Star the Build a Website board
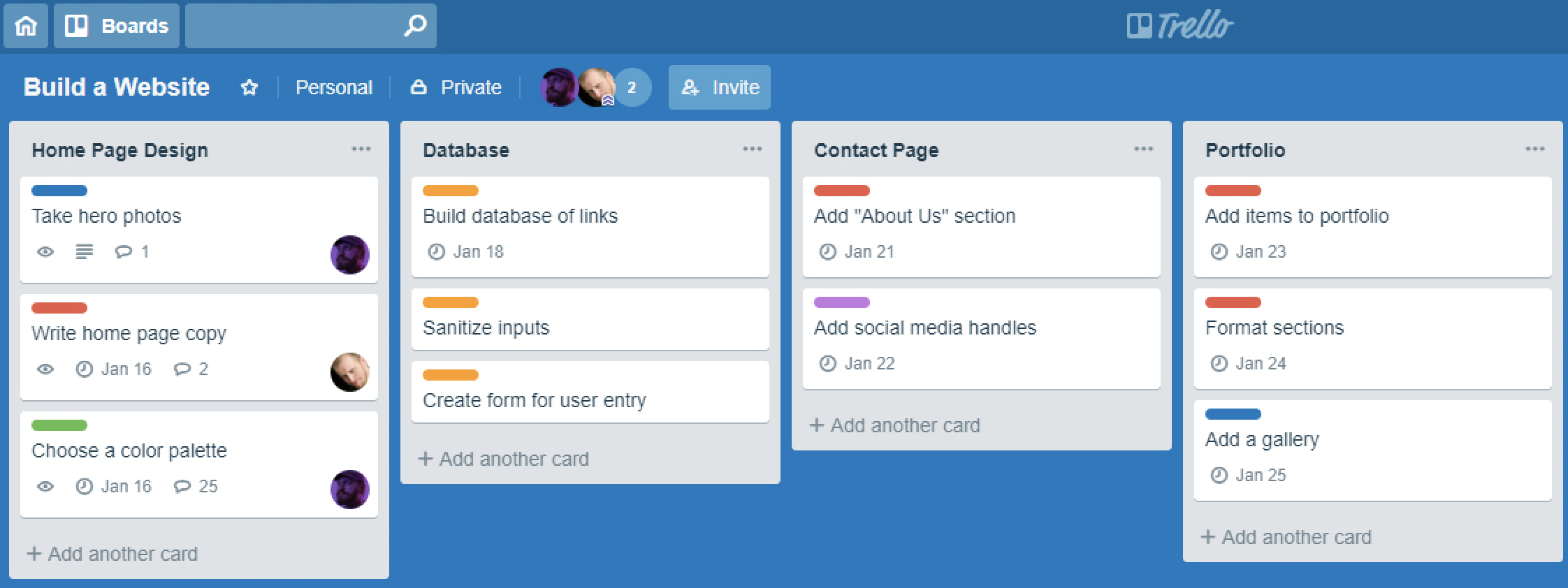 (249, 87)
